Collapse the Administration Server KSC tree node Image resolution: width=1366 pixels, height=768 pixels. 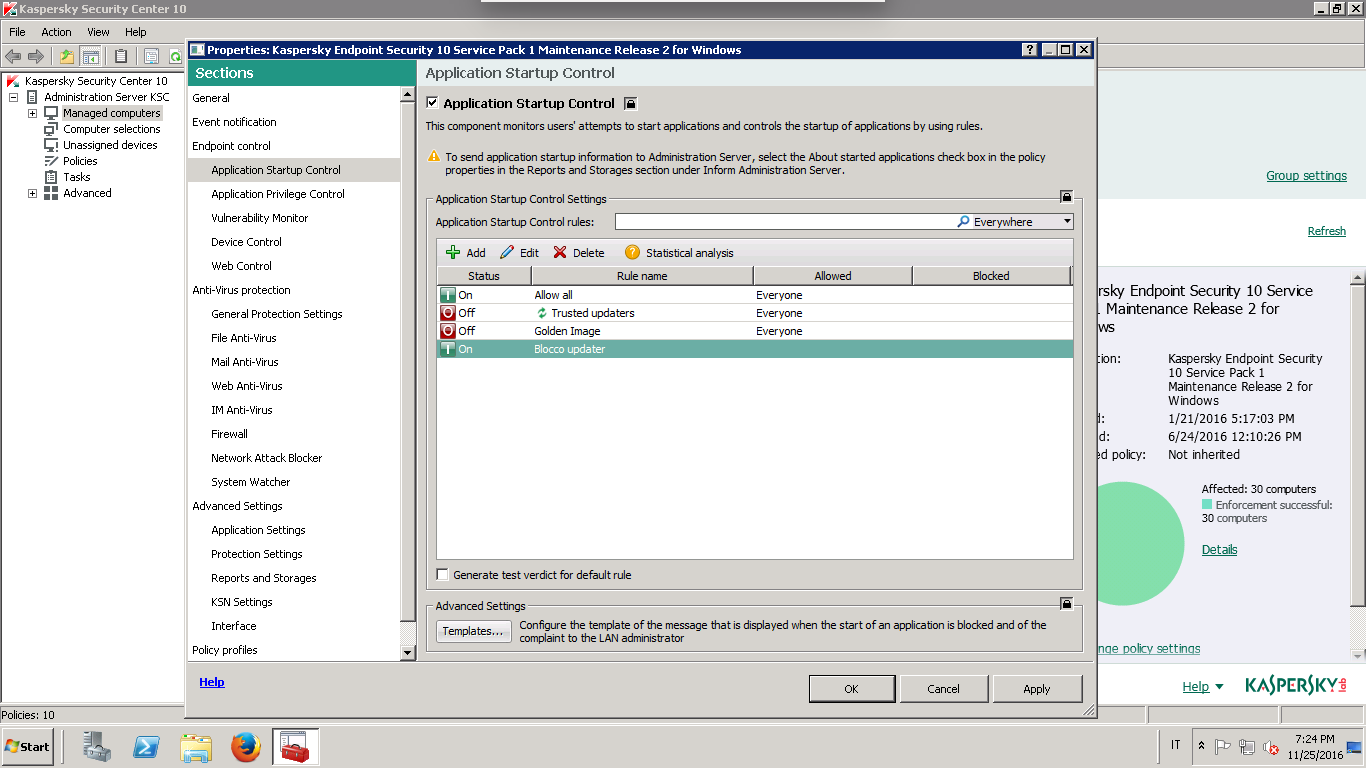[14, 97]
